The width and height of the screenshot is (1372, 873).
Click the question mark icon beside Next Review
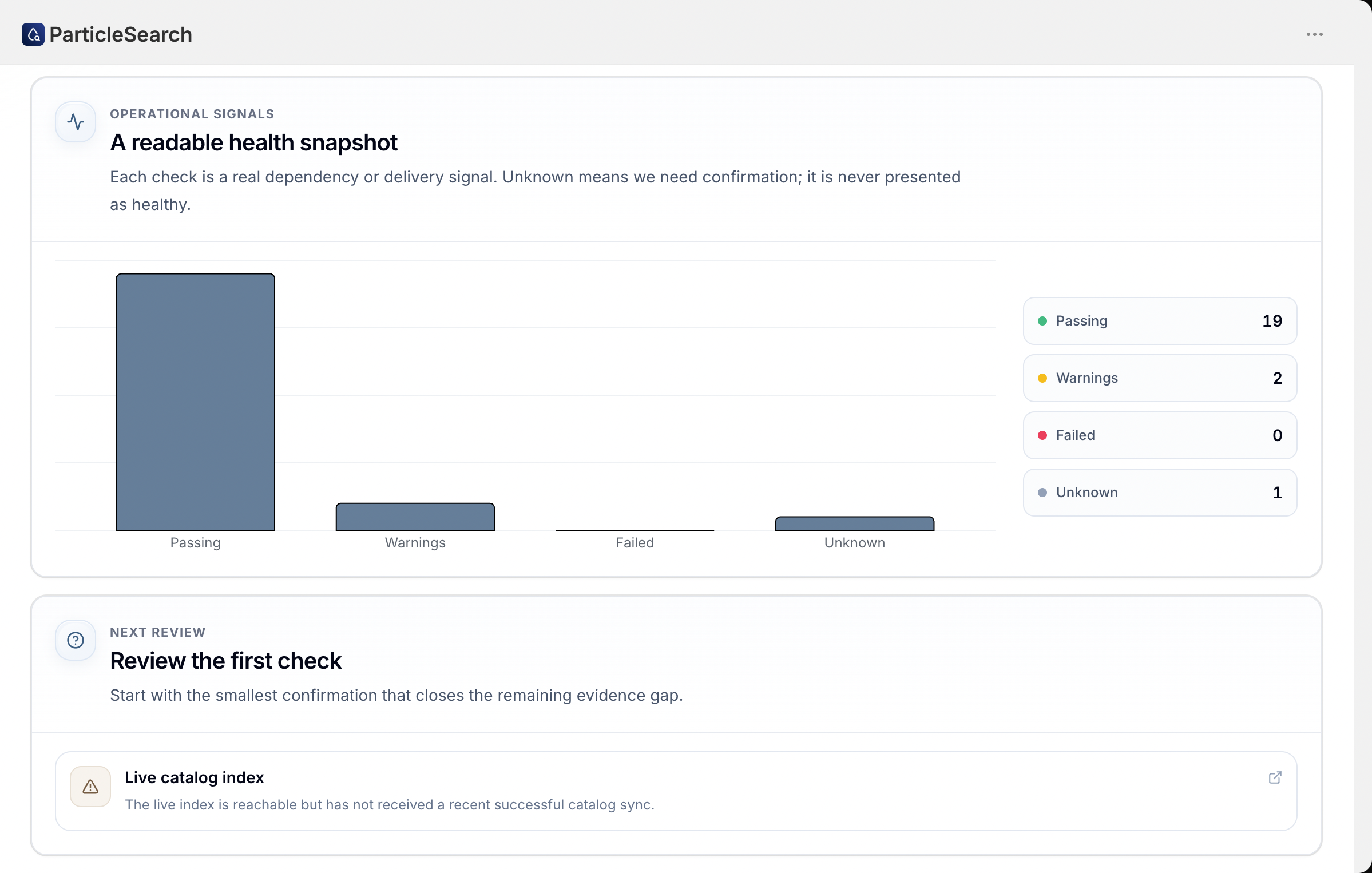pos(76,640)
